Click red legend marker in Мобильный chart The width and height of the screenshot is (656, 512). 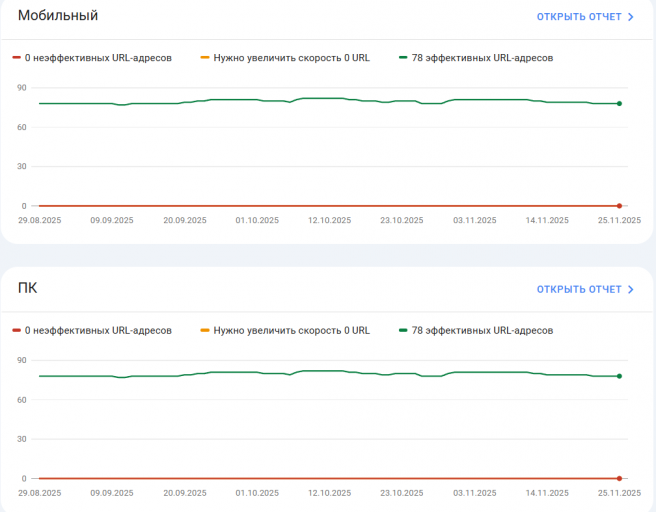pyautogui.click(x=16, y=58)
